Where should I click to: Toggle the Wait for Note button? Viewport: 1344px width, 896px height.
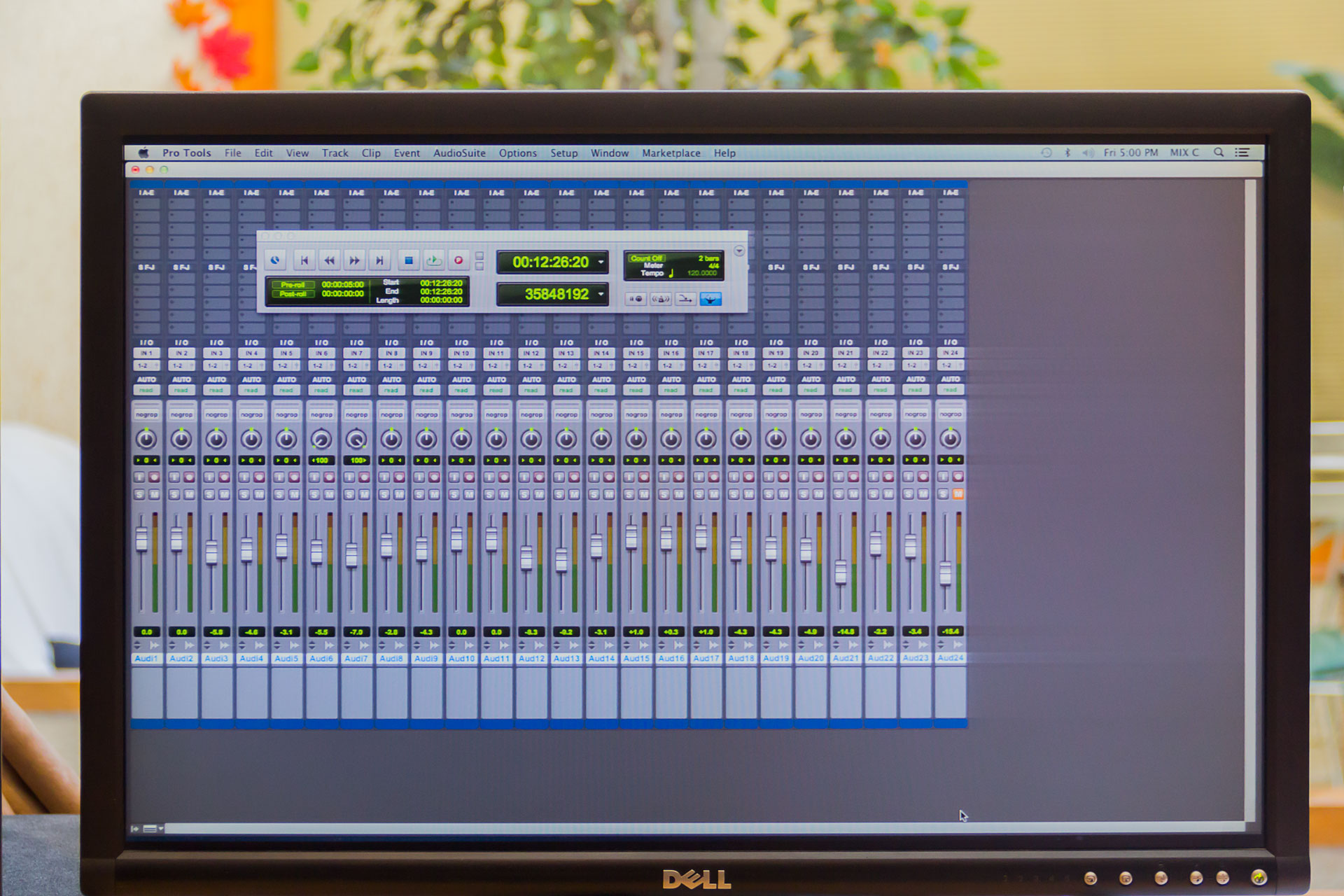(636, 299)
